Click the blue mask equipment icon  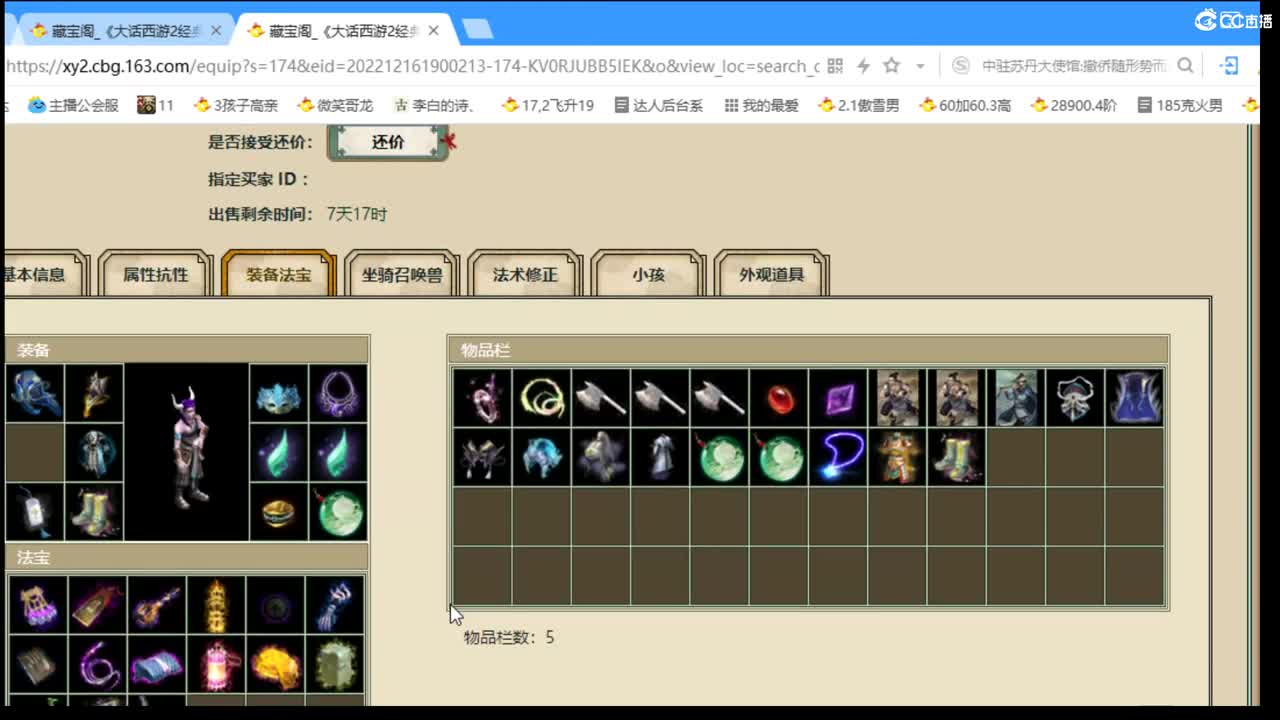278,393
